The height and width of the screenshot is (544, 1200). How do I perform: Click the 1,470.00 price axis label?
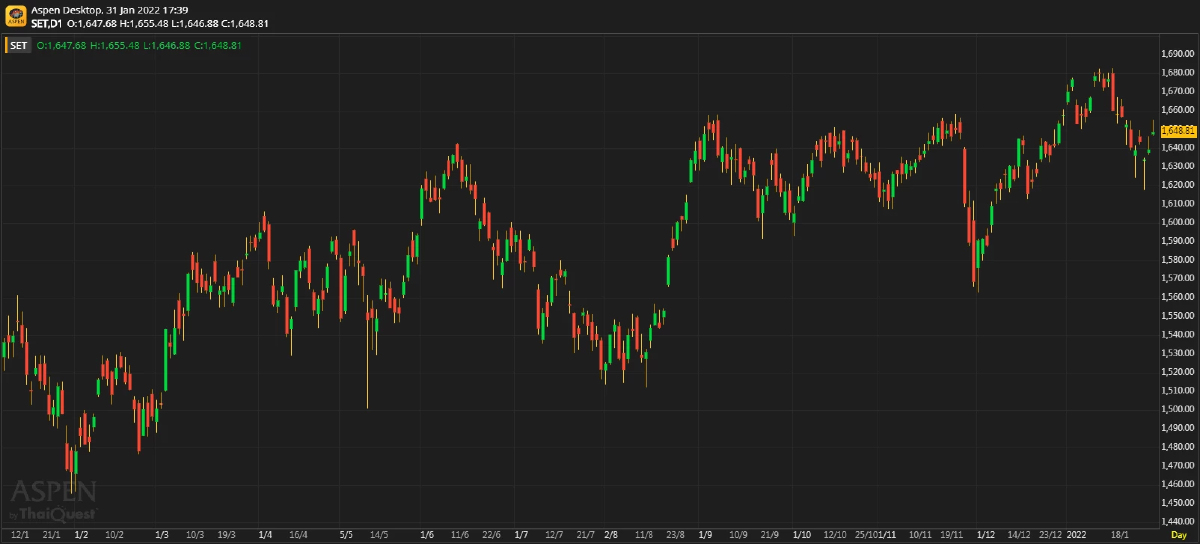[x=1178, y=465]
